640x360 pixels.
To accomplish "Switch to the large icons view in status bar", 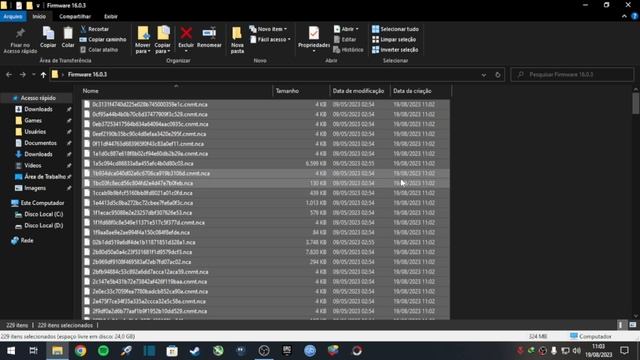I will click(x=633, y=325).
